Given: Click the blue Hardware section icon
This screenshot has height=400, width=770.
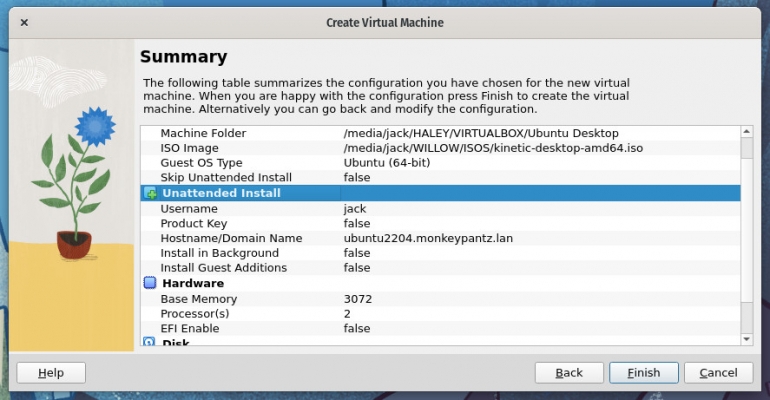Looking at the screenshot, I should (150, 283).
